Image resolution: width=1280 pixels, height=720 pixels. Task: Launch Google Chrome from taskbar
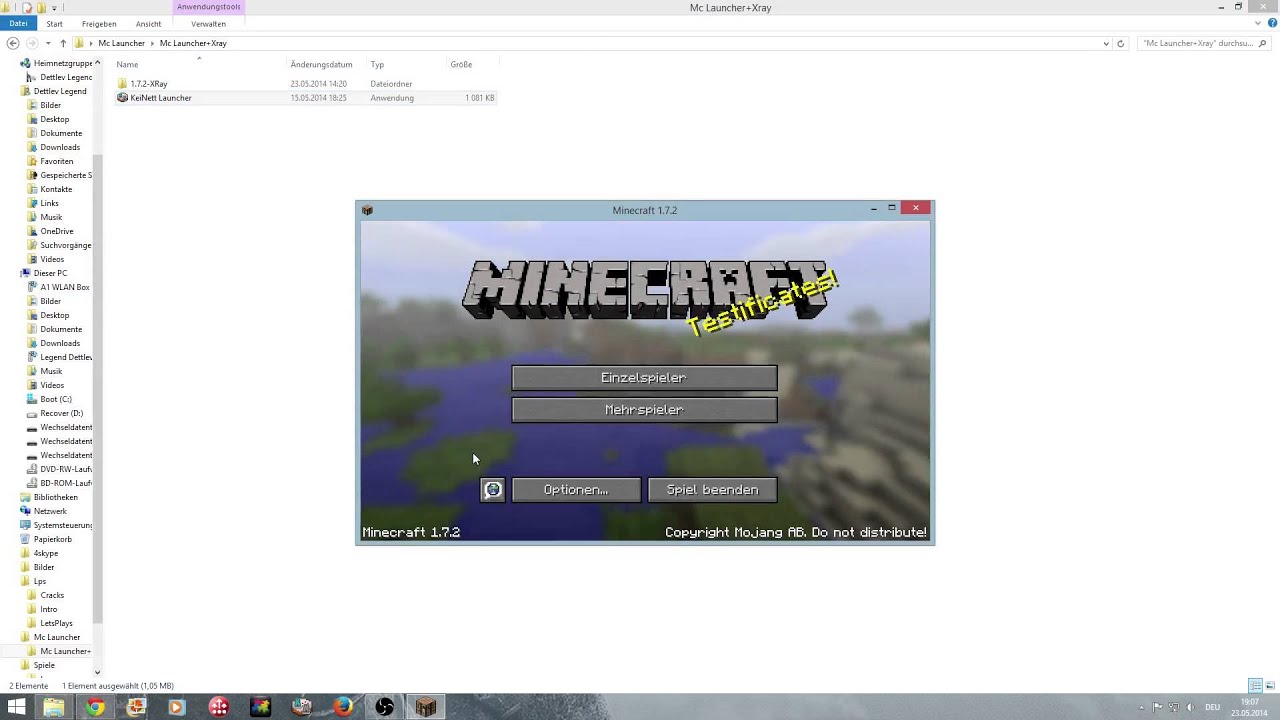[x=95, y=707]
